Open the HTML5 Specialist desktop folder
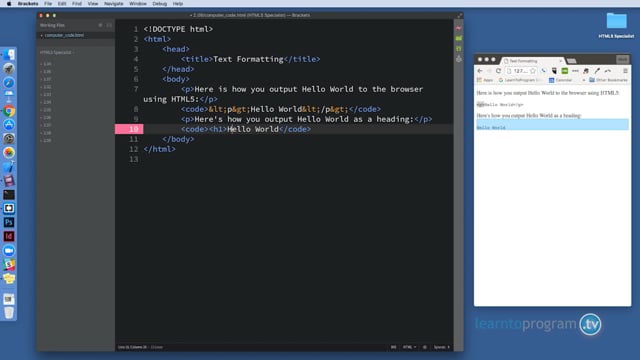 click(616, 24)
